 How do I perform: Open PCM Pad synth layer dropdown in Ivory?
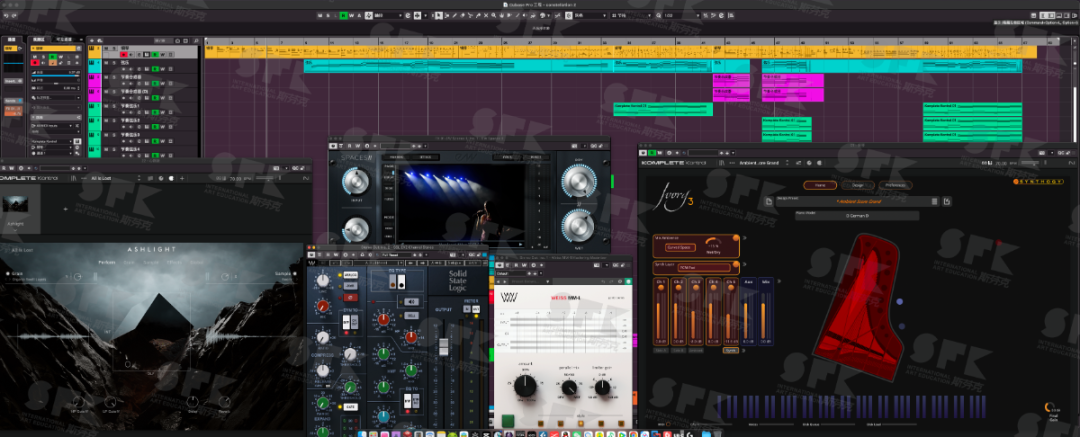pos(704,267)
